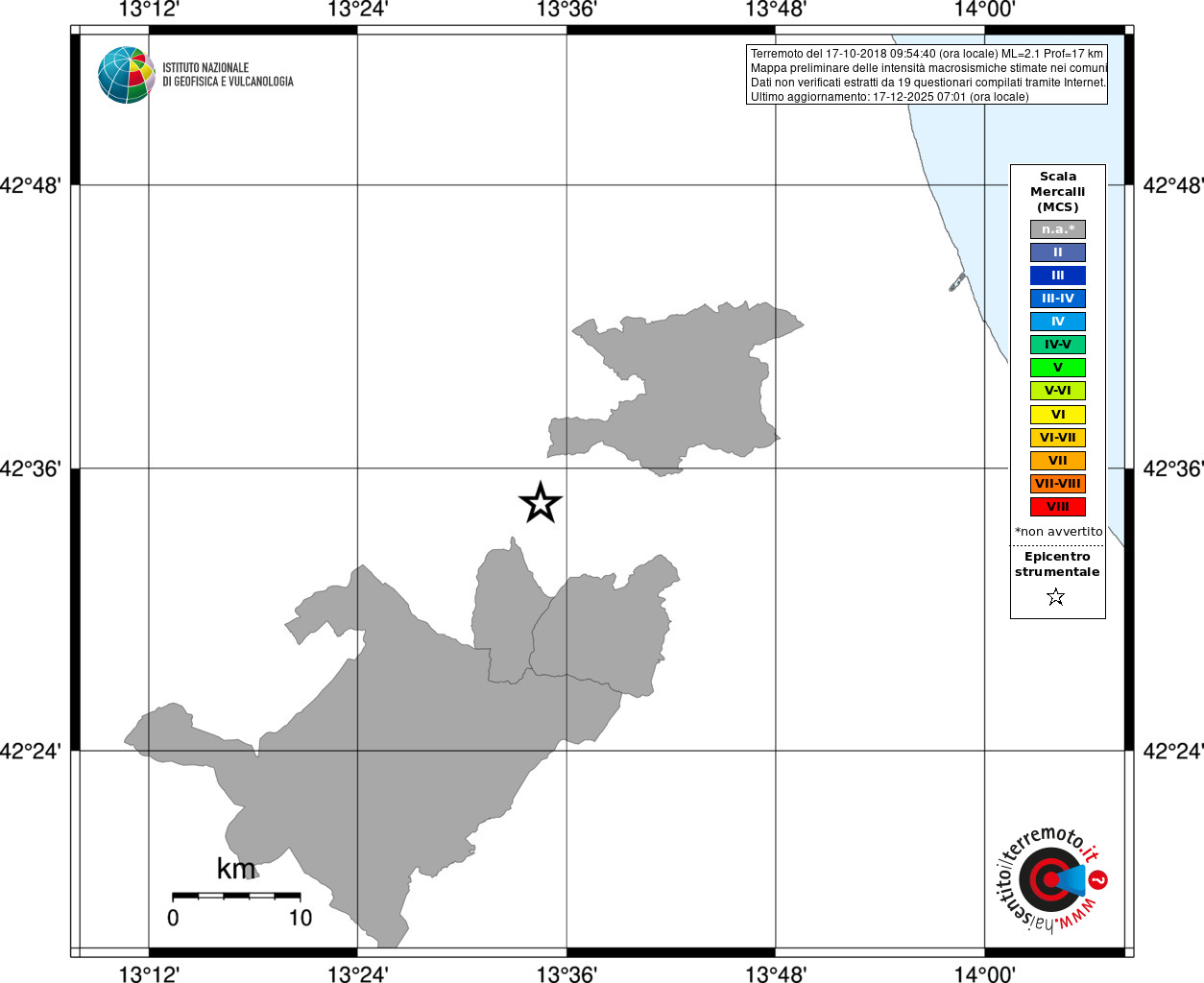Click the 'Epicentro strumentale' legend label
The image size is (1204, 983).
click(x=1057, y=564)
